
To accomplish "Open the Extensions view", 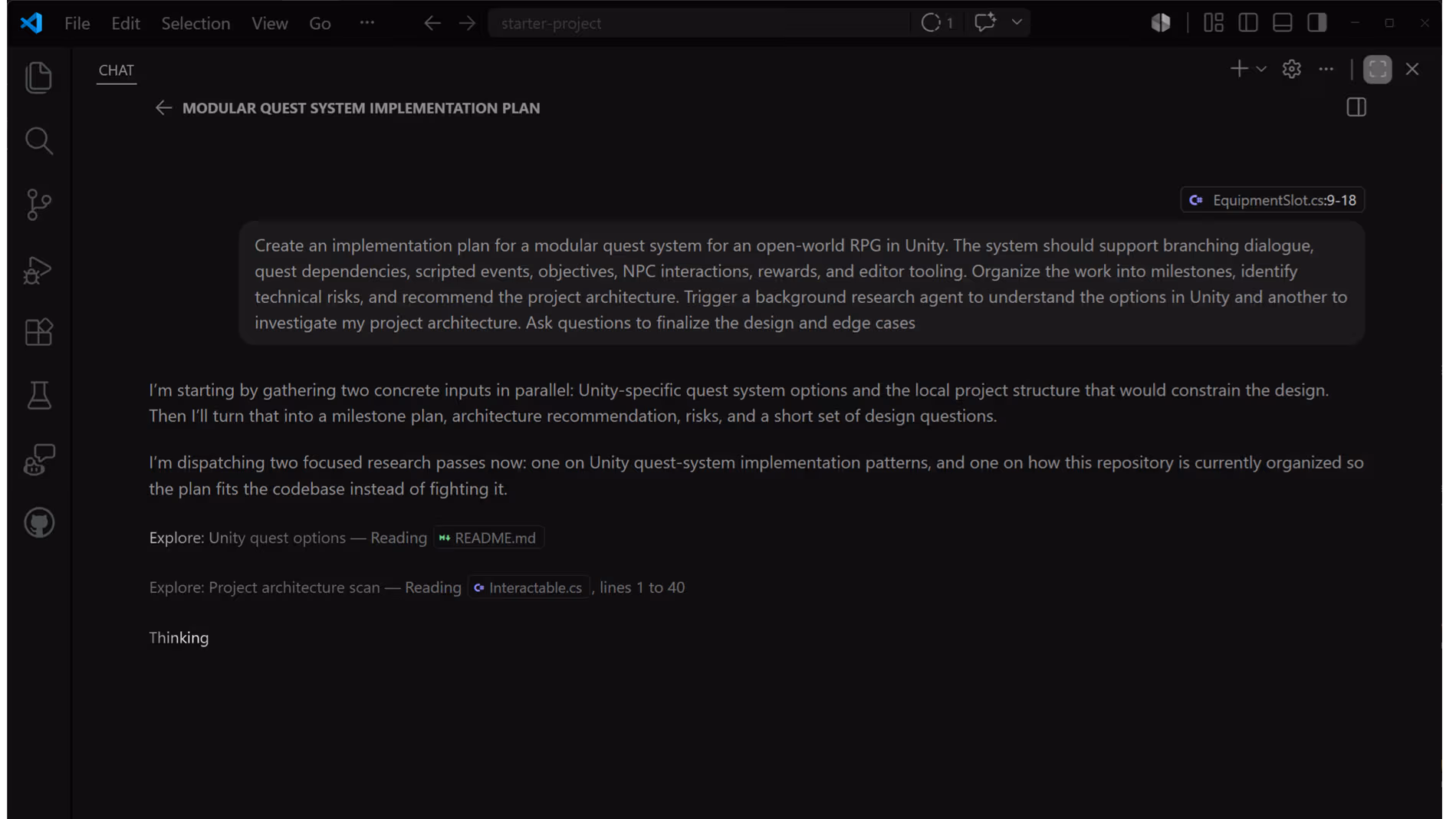I will point(38,332).
